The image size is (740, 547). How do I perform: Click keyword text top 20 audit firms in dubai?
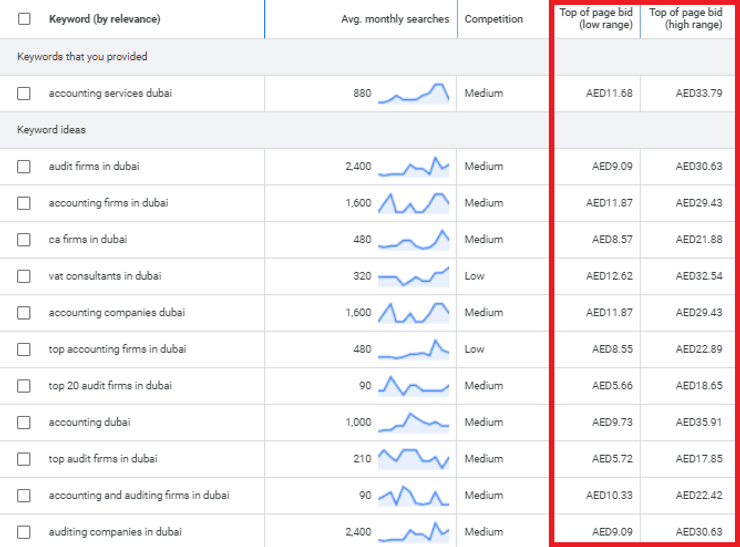[x=110, y=386]
